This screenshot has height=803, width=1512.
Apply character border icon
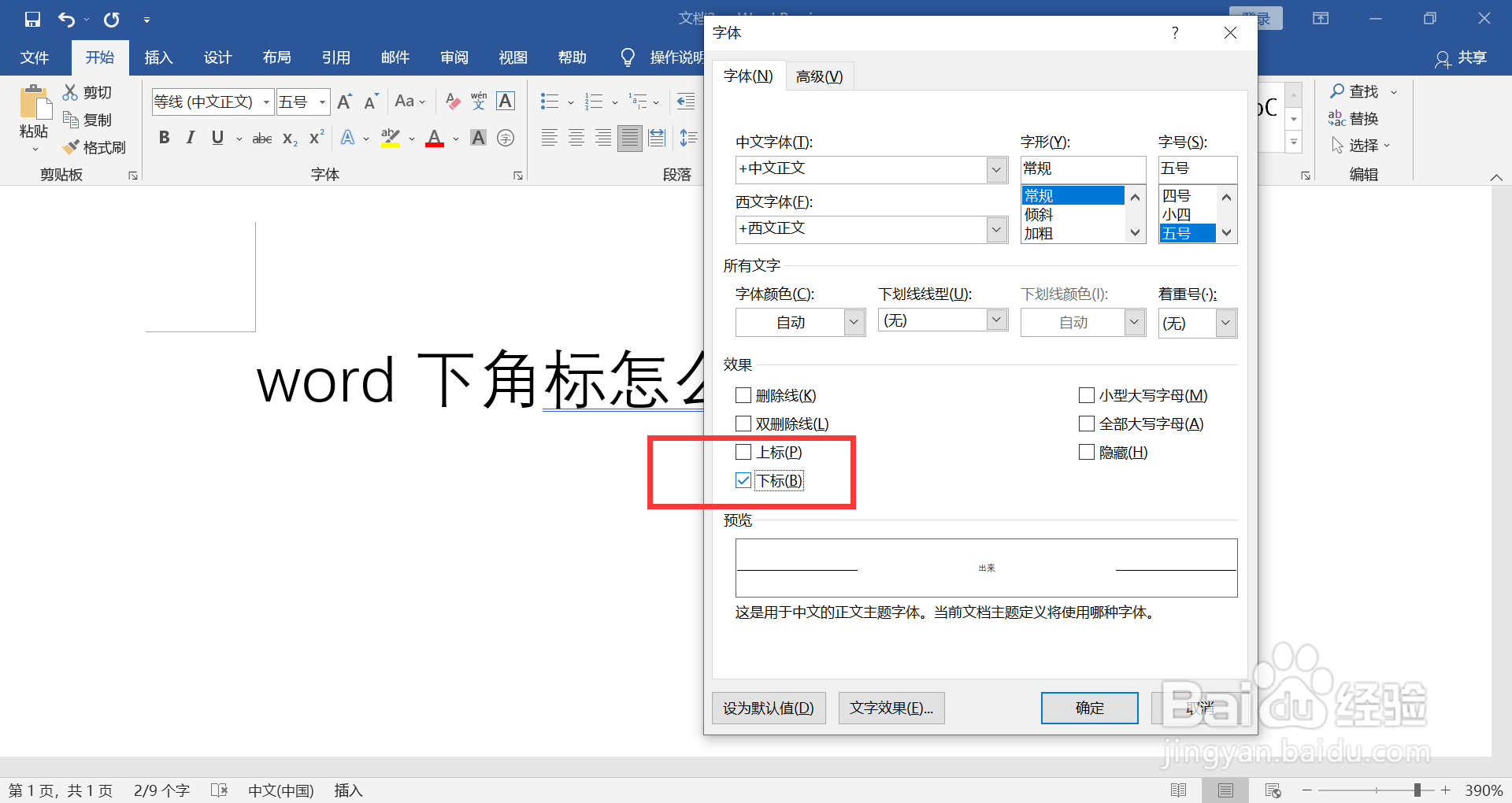[x=506, y=101]
